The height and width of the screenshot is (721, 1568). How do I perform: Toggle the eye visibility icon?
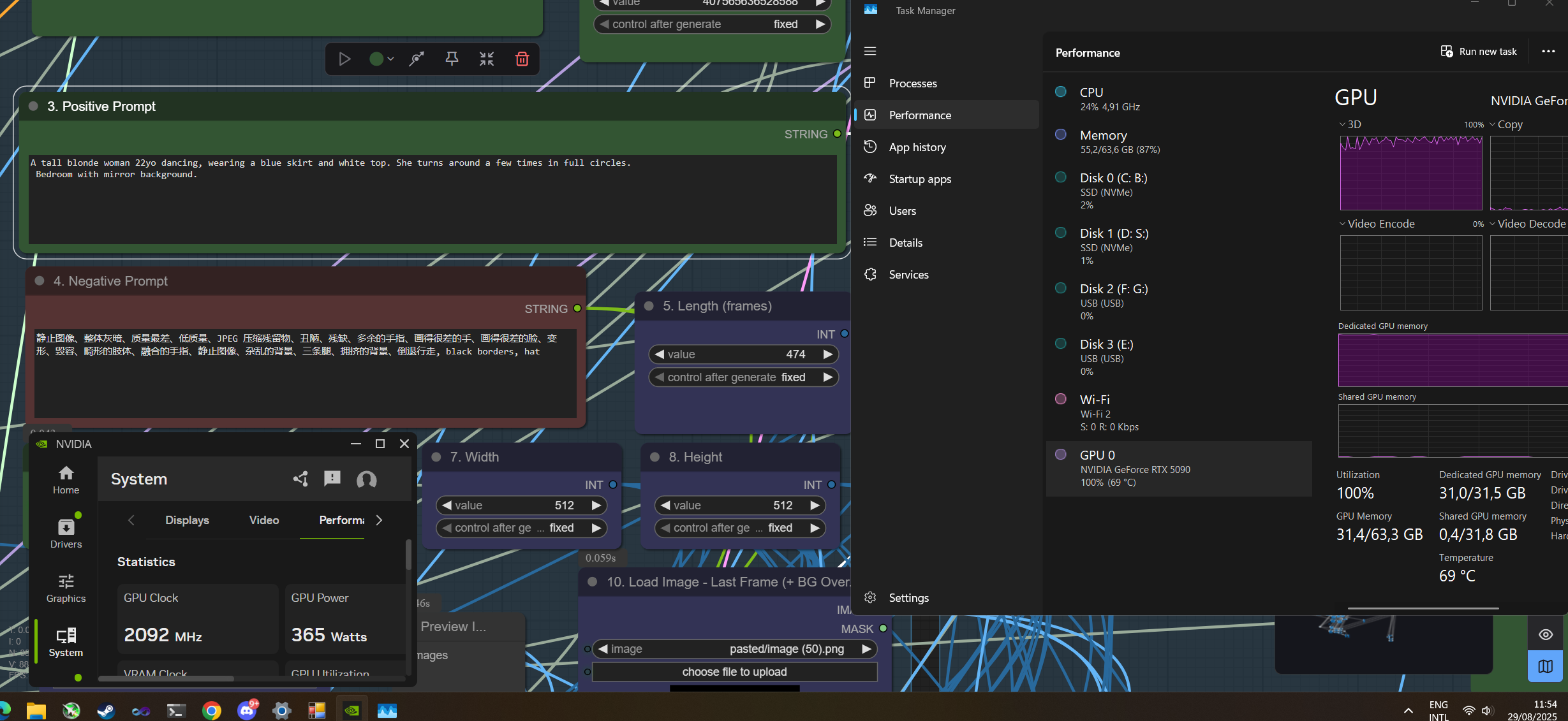click(1545, 634)
